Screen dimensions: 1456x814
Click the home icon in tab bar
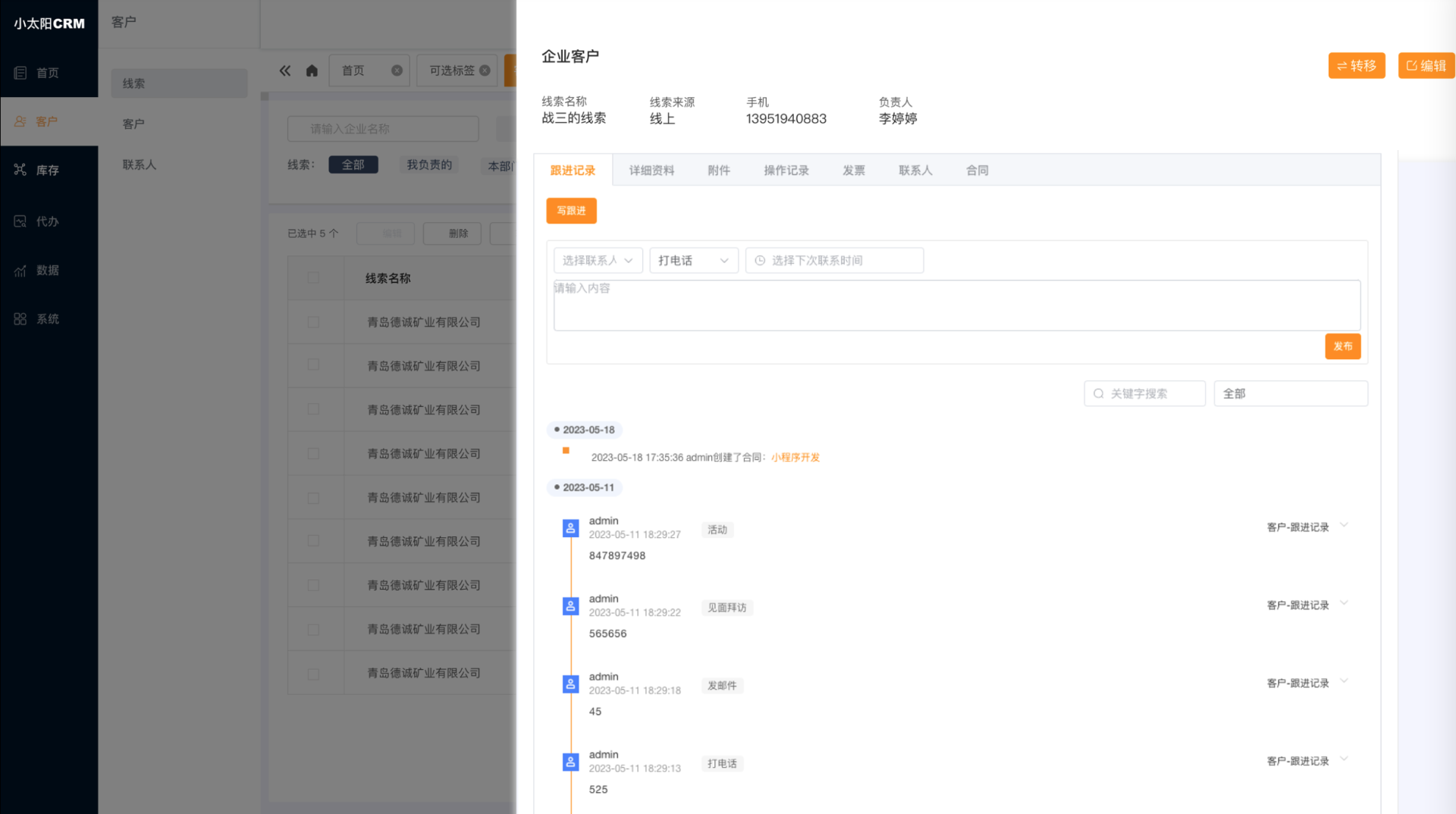(x=312, y=70)
